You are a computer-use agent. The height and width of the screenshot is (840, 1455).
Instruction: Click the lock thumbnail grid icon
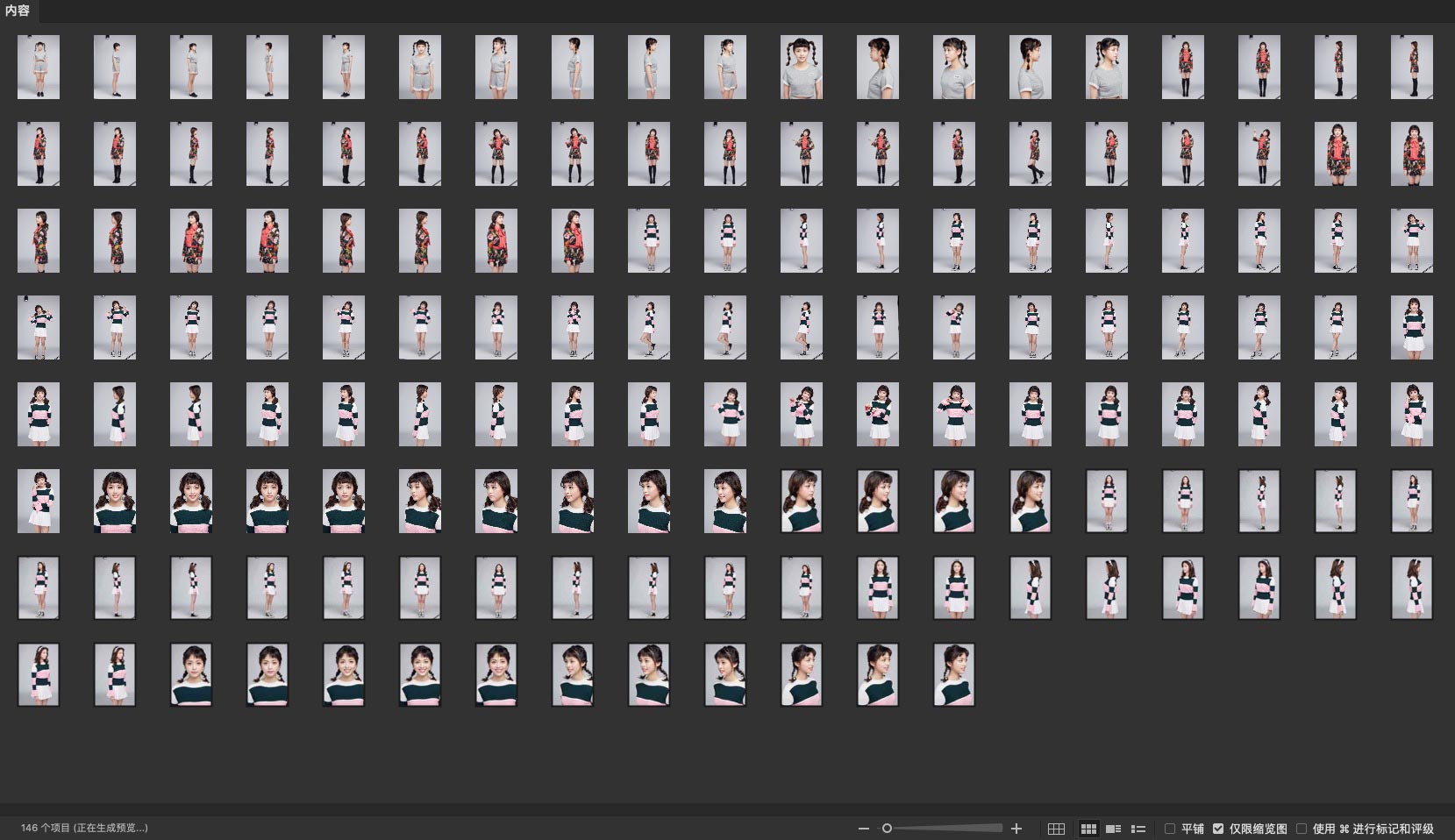(x=1056, y=829)
